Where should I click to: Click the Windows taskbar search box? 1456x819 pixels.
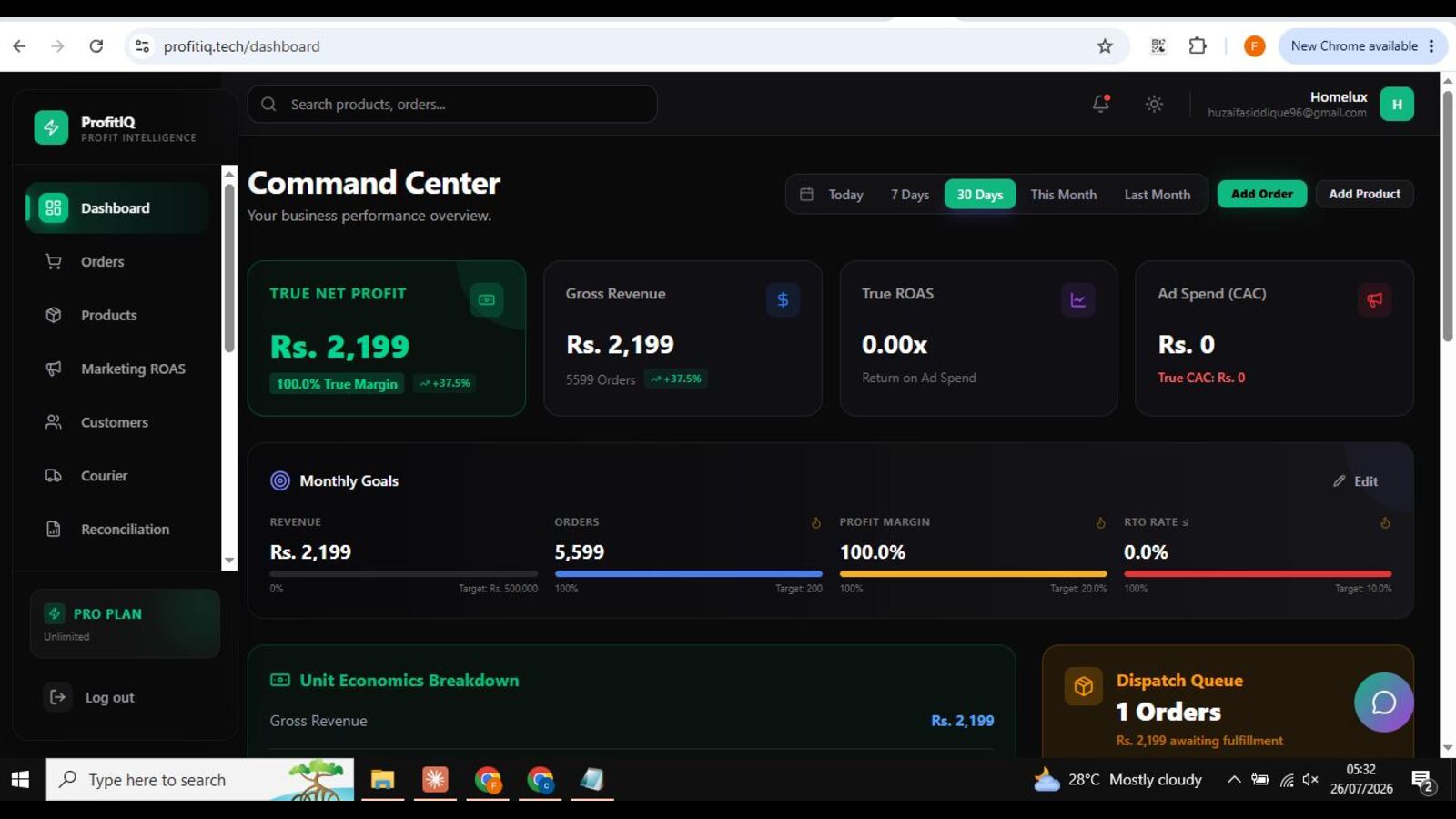tap(200, 780)
